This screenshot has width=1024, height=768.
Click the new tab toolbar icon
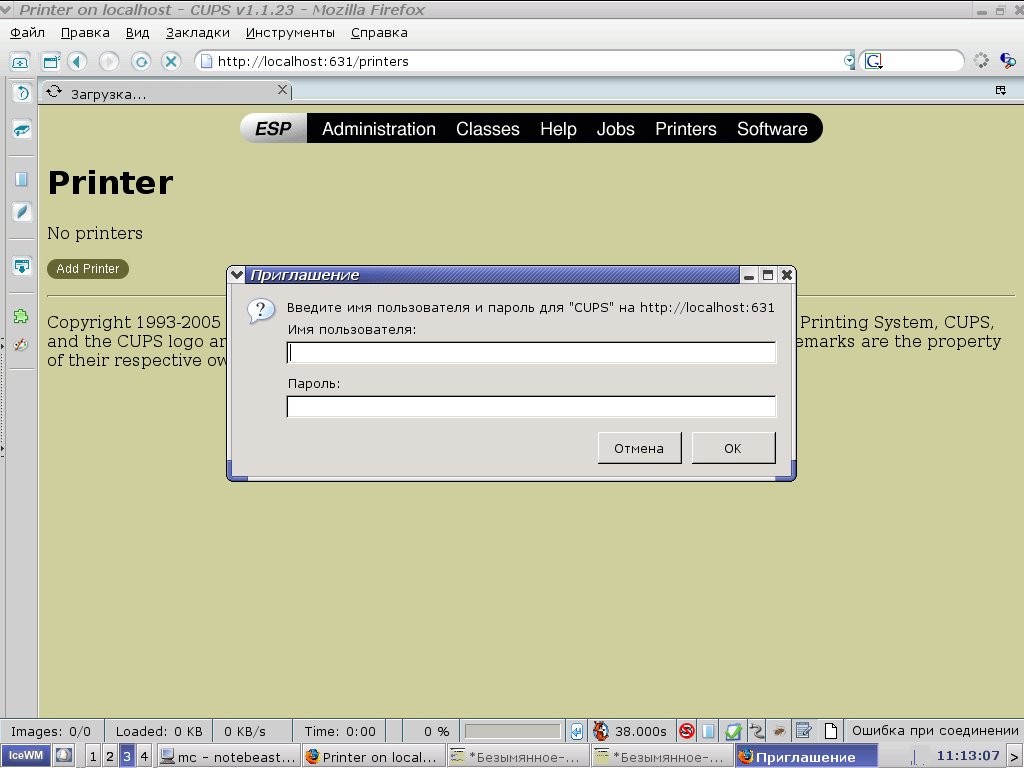(x=20, y=61)
